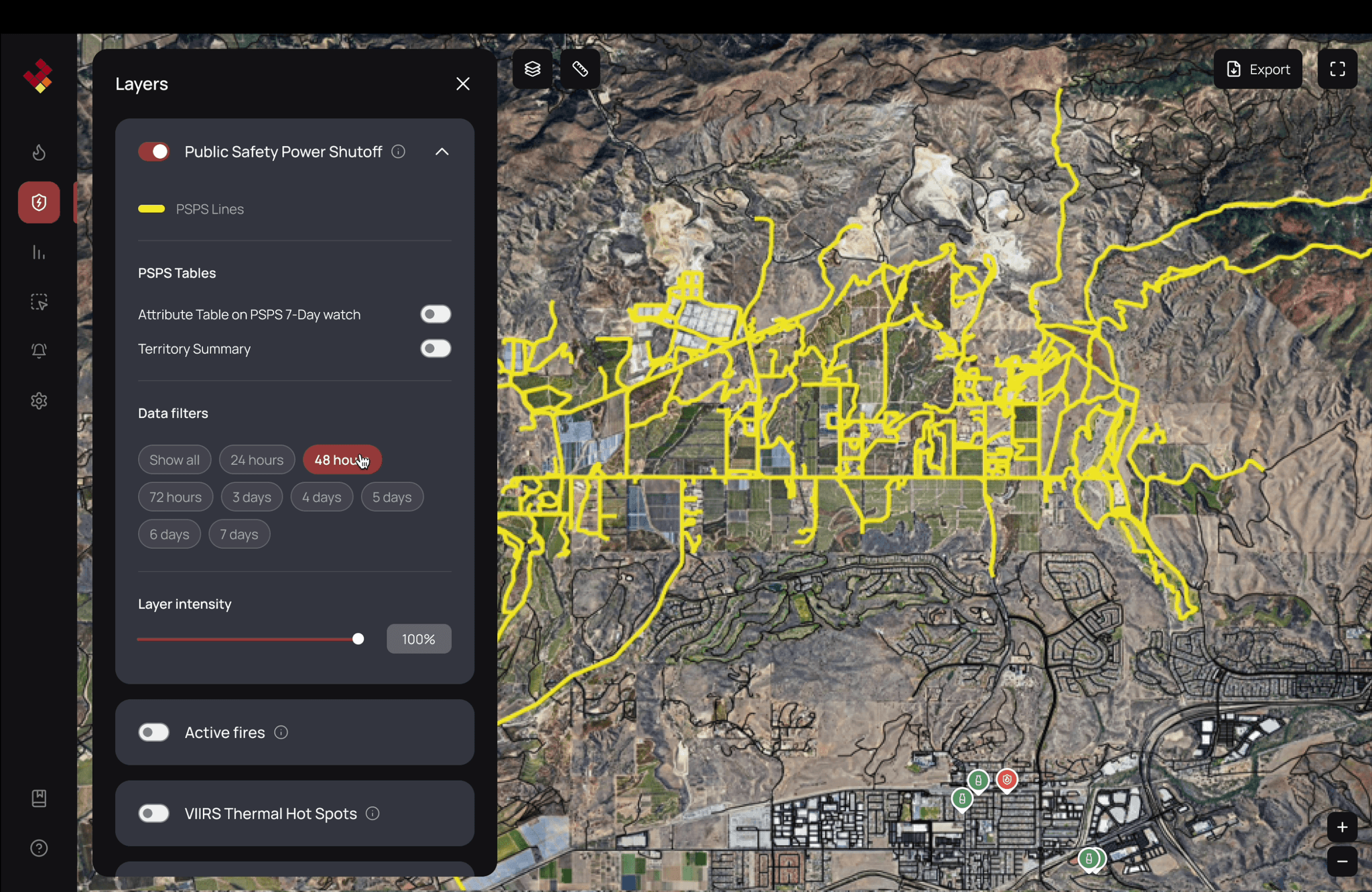This screenshot has width=1372, height=892.
Task: Export the map using Export button
Action: (x=1257, y=69)
